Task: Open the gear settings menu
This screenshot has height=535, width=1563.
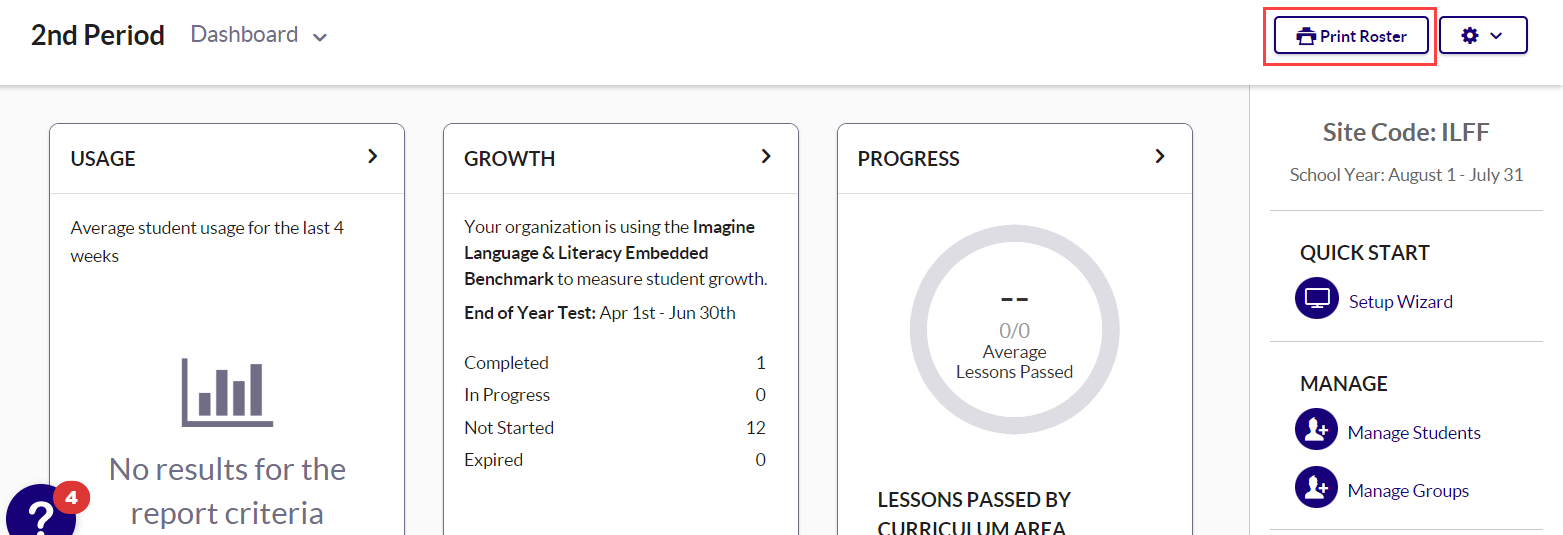Action: pos(1482,35)
